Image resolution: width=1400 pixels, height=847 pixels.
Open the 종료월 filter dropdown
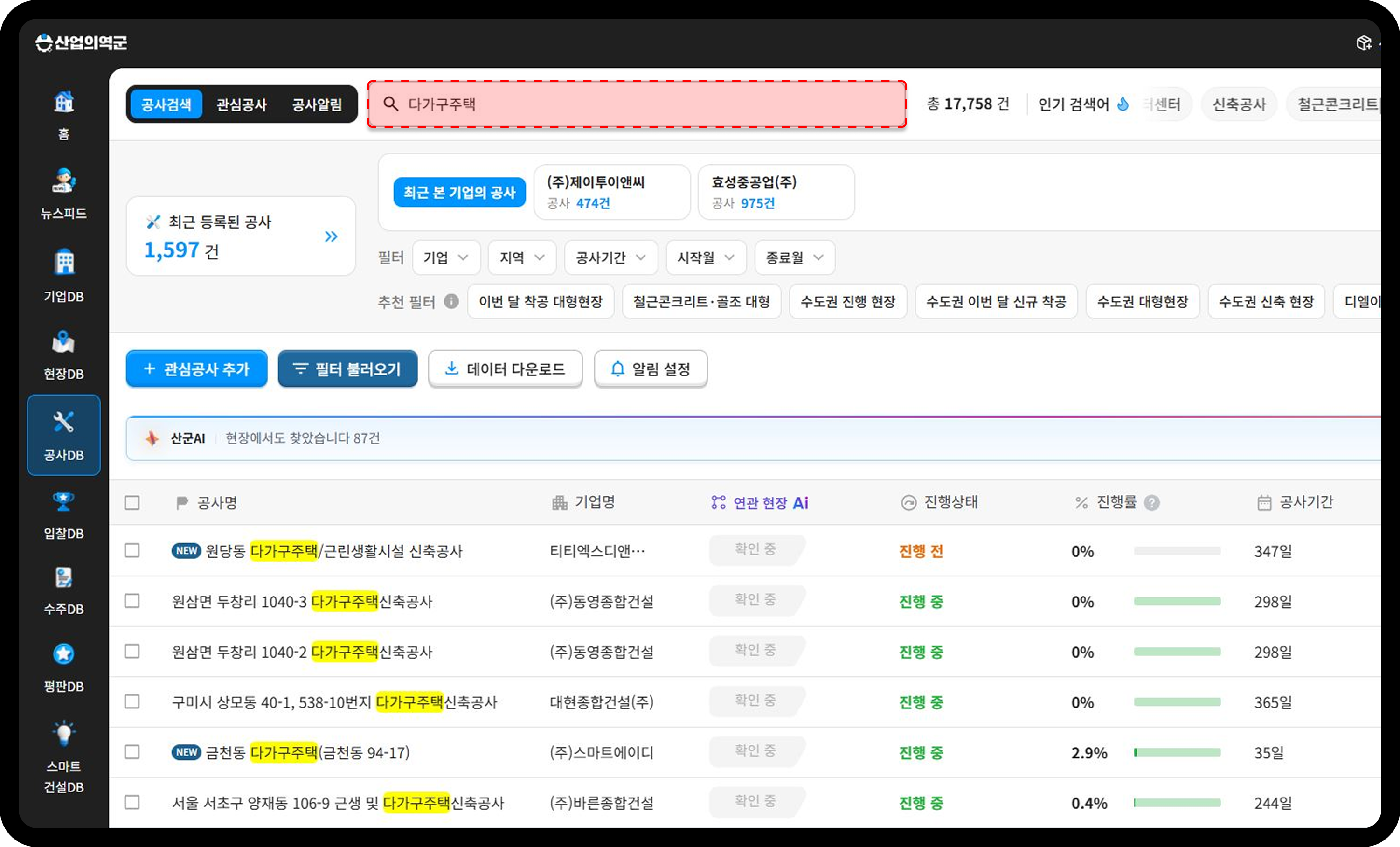pyautogui.click(x=794, y=257)
